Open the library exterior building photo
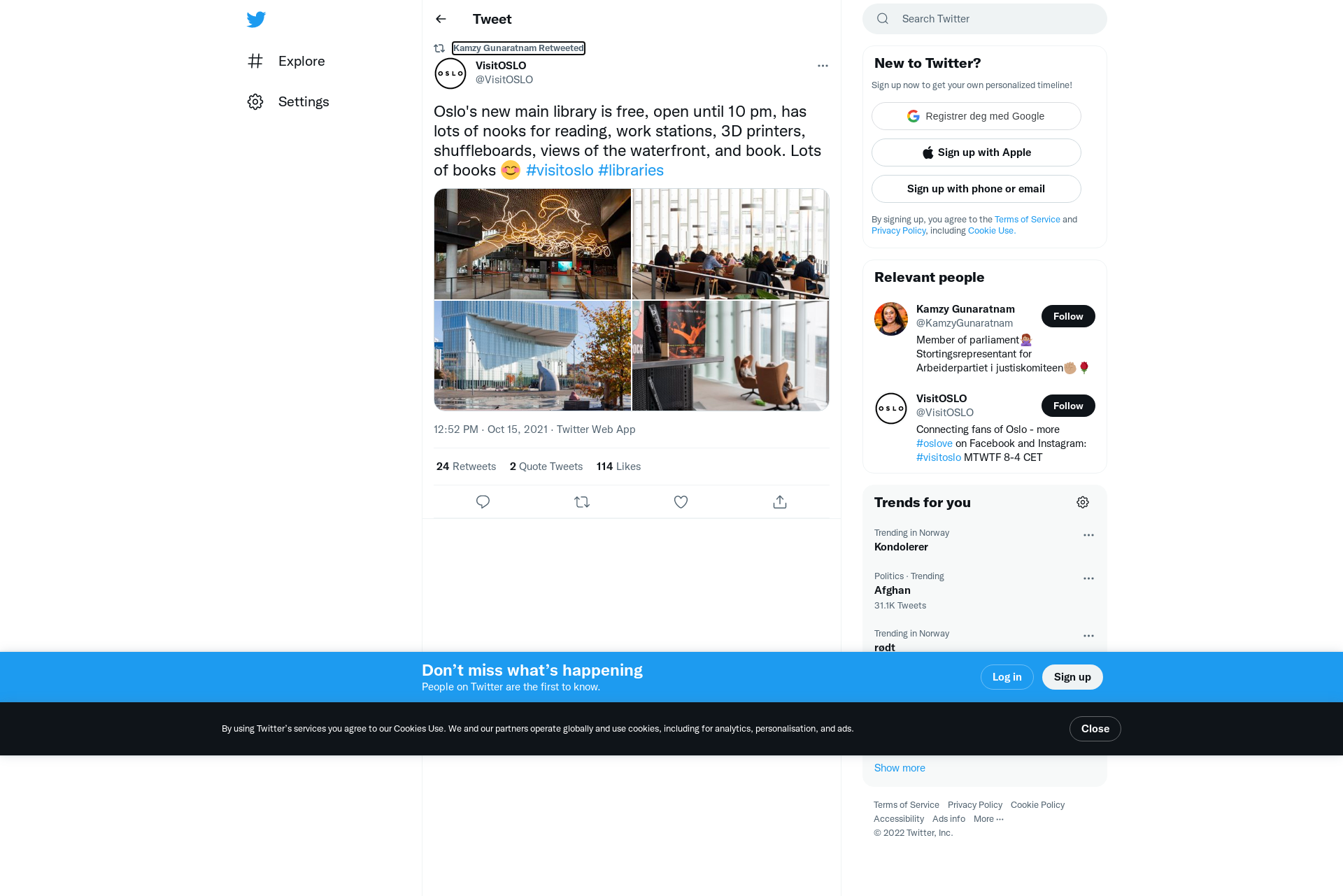Viewport: 1343px width, 896px height. pyautogui.click(x=532, y=356)
